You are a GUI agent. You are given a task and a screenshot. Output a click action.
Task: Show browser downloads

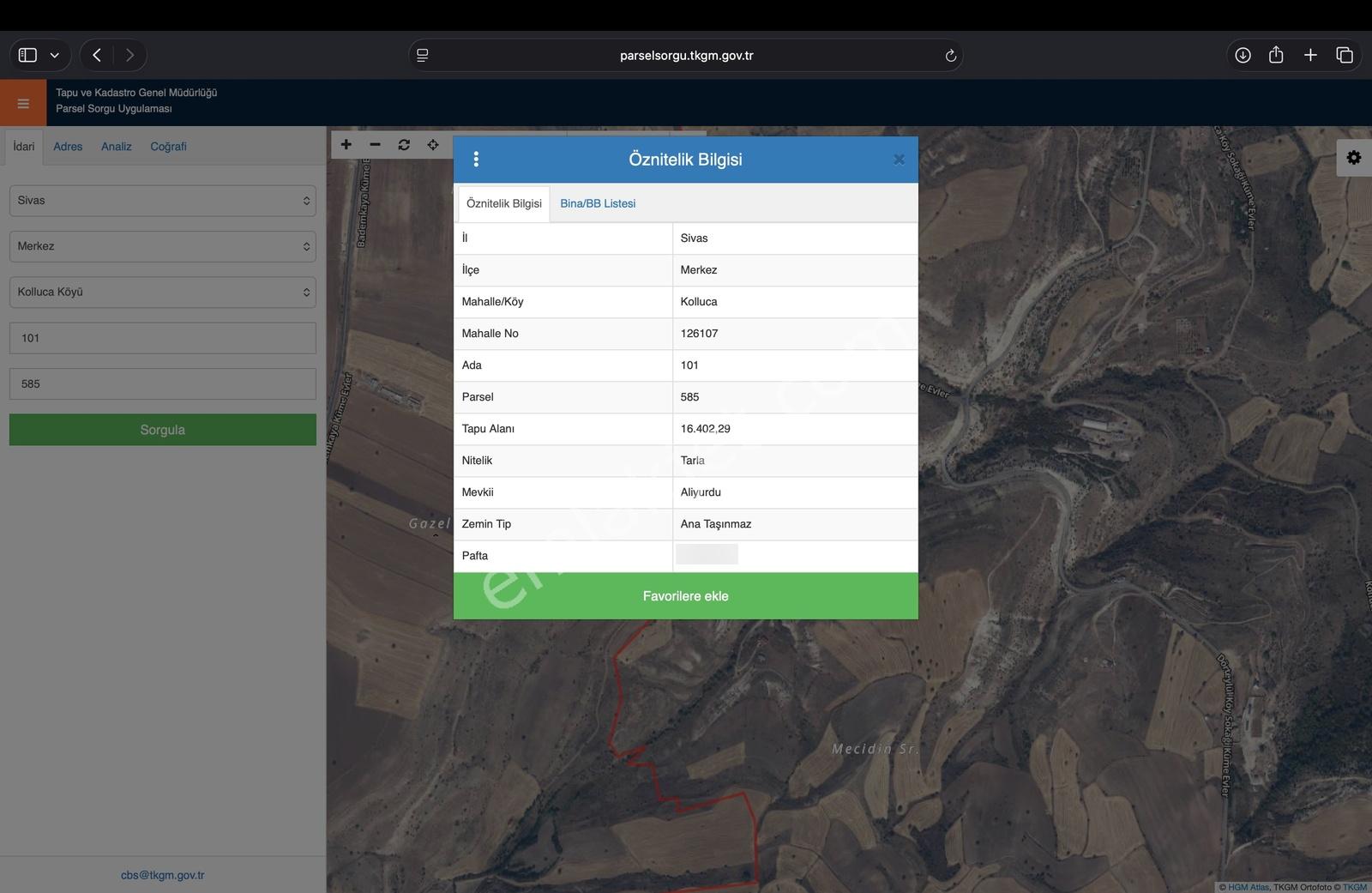point(1243,55)
